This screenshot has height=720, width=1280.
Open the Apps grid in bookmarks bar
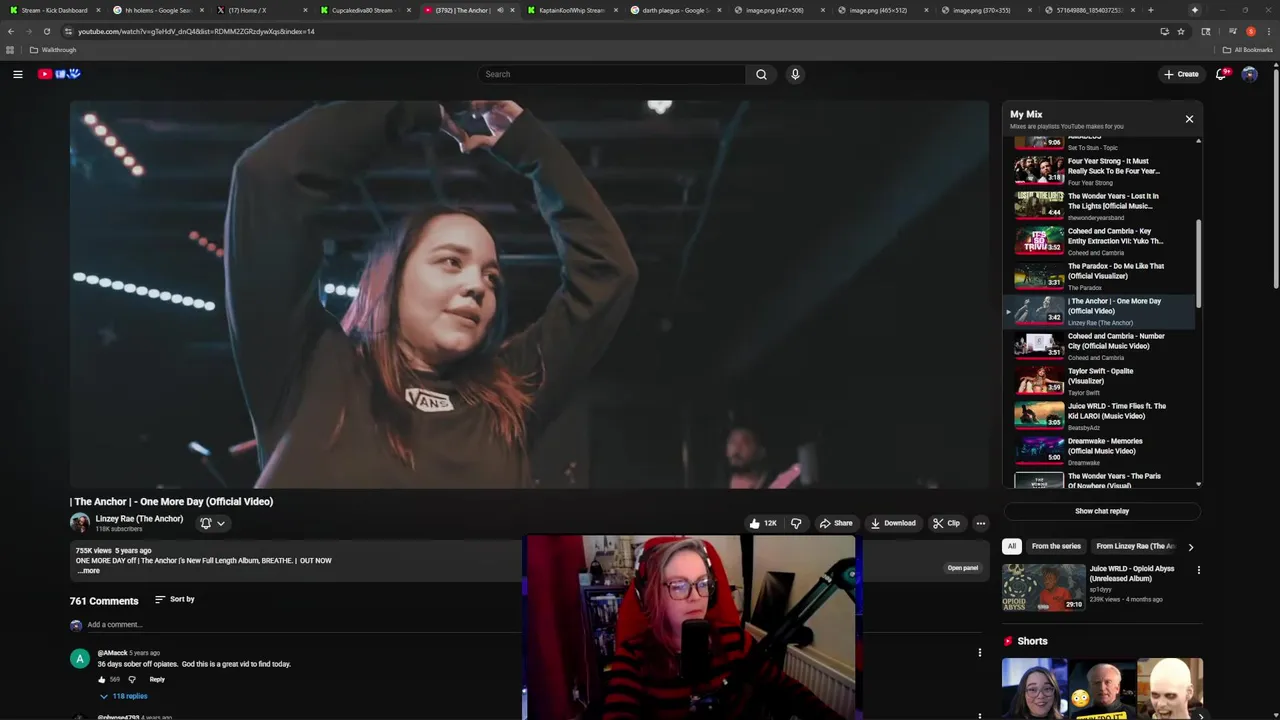(10, 50)
